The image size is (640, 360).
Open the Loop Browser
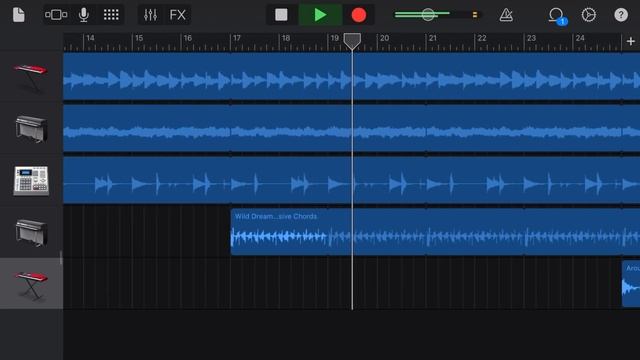pos(556,16)
